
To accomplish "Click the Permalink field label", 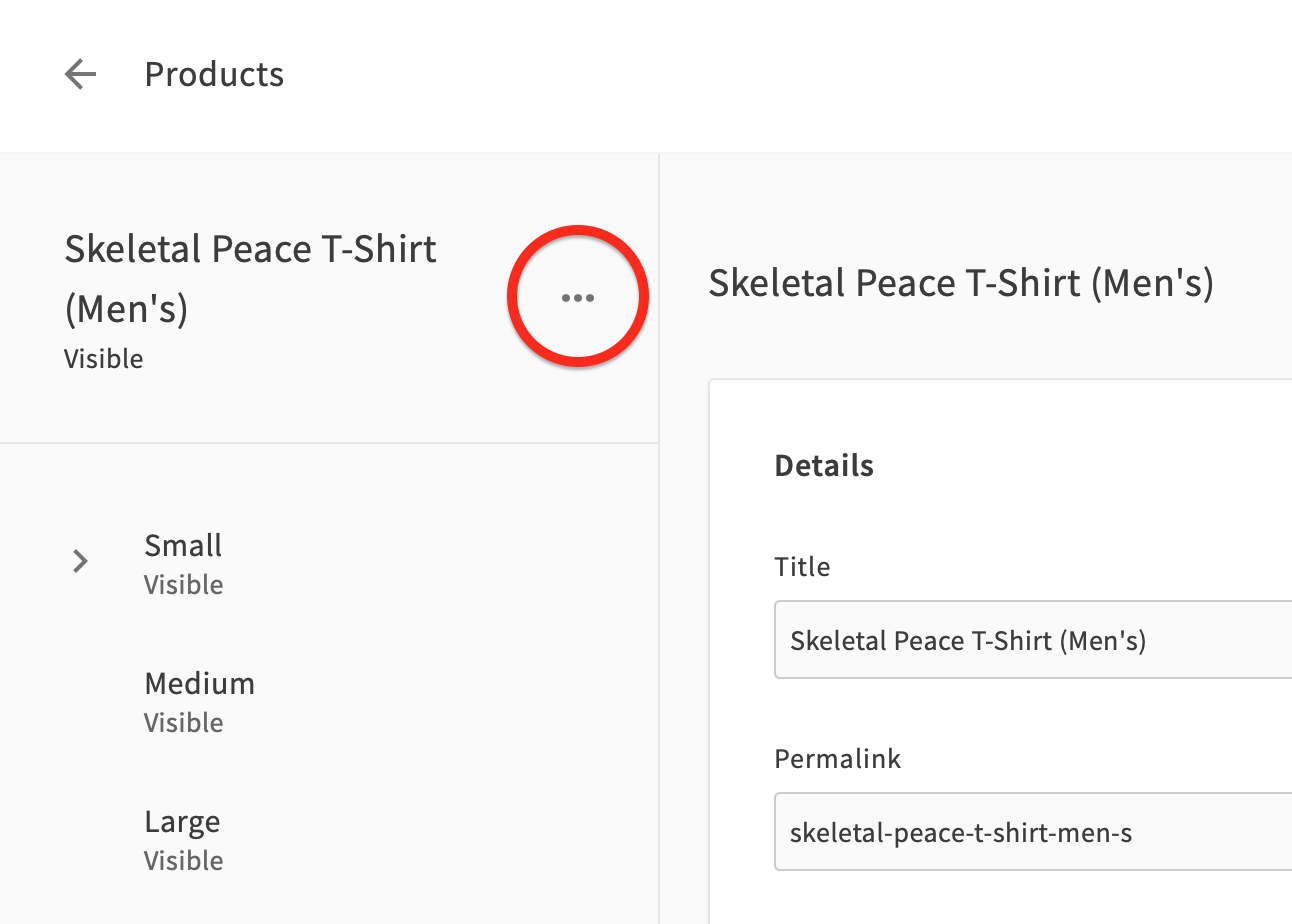I will 838,759.
